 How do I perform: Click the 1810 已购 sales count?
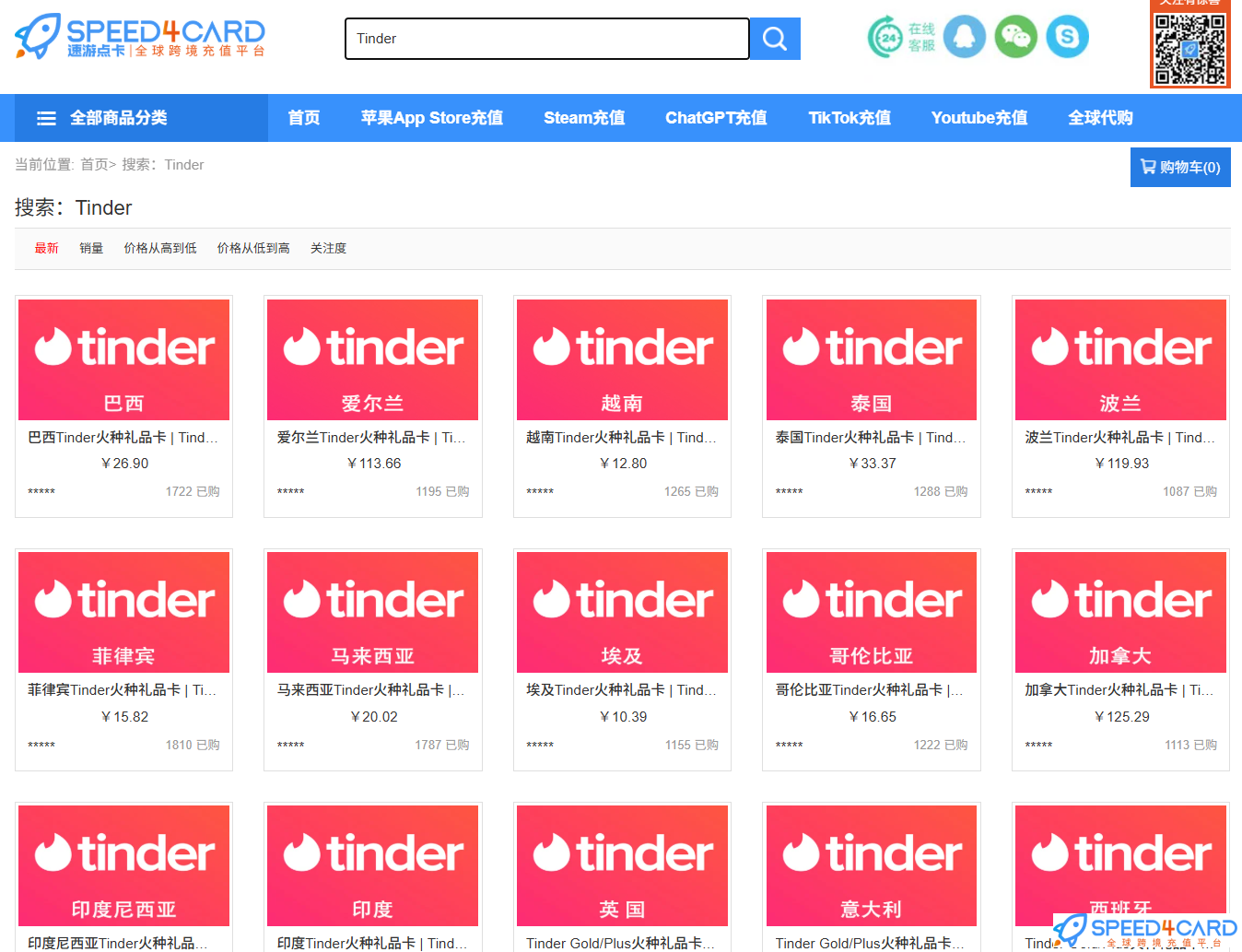193,745
